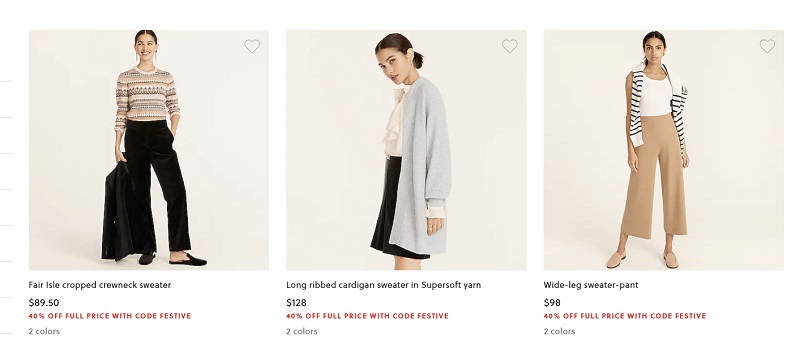
Task: Click the FESTIVE 40% off promo under the $89.50 price
Action: coord(110,316)
